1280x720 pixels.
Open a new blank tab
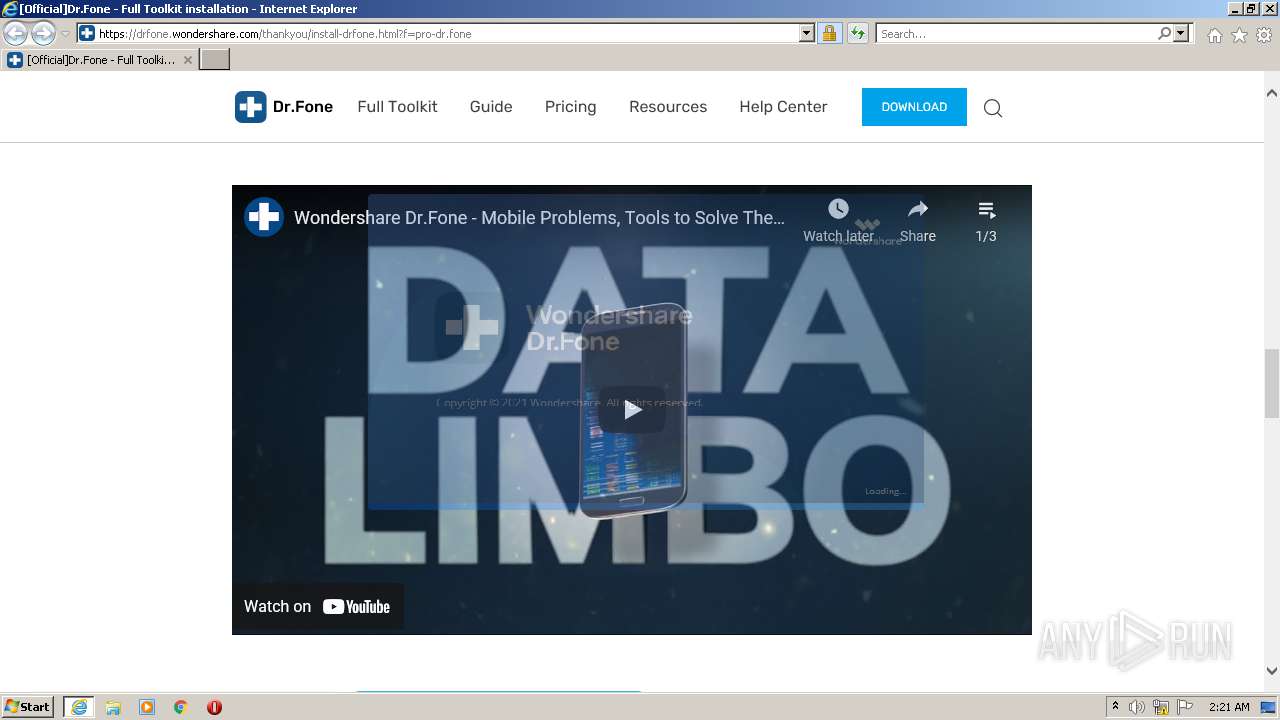point(215,60)
